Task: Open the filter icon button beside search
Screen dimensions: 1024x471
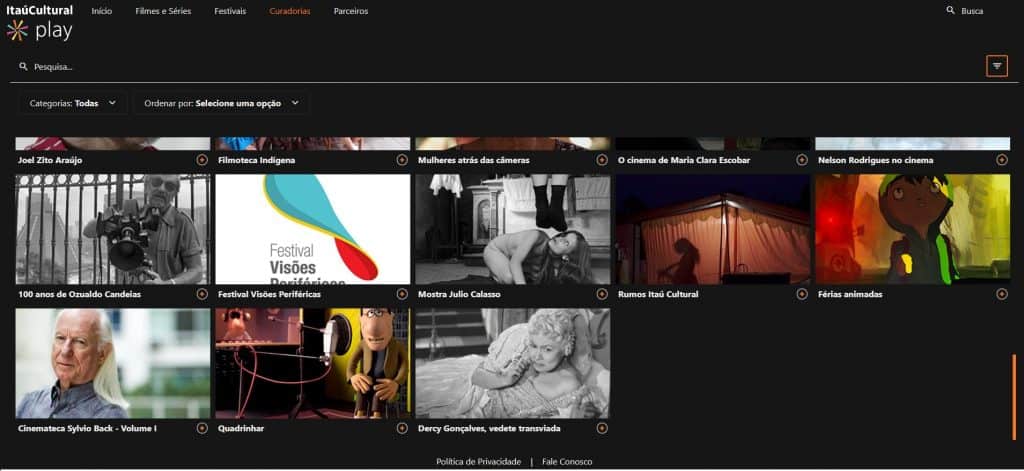Action: pyautogui.click(x=997, y=66)
